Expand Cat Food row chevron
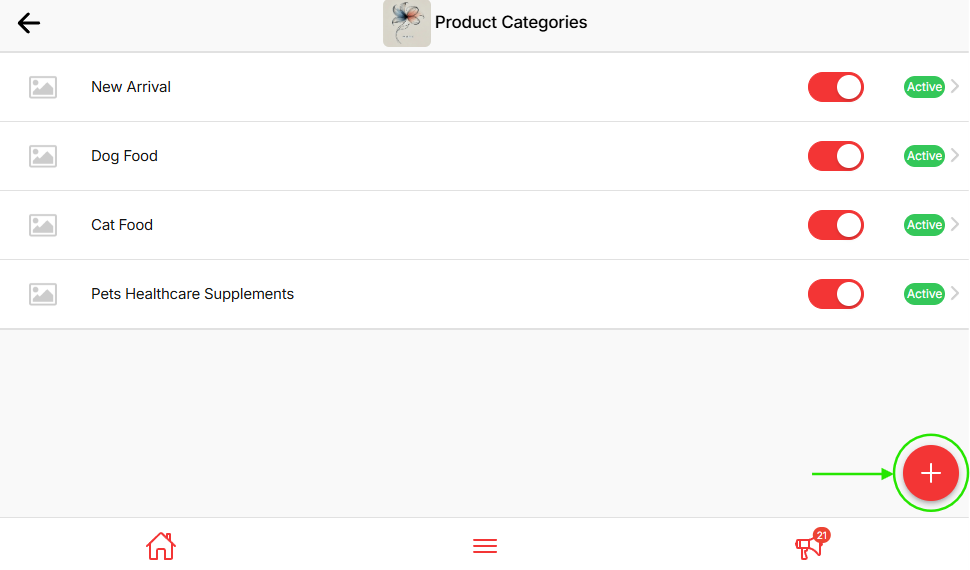Screen dimensions: 970x570 (955, 225)
